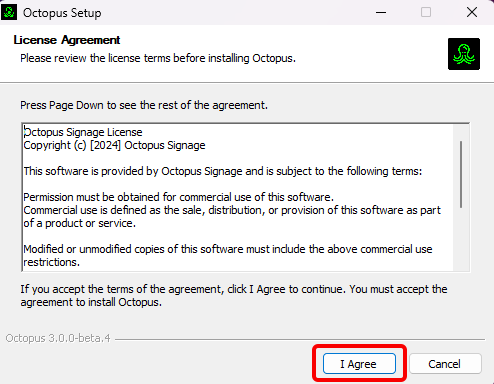
Task: Click the Copyright (c) [2024] line
Action: point(114,145)
